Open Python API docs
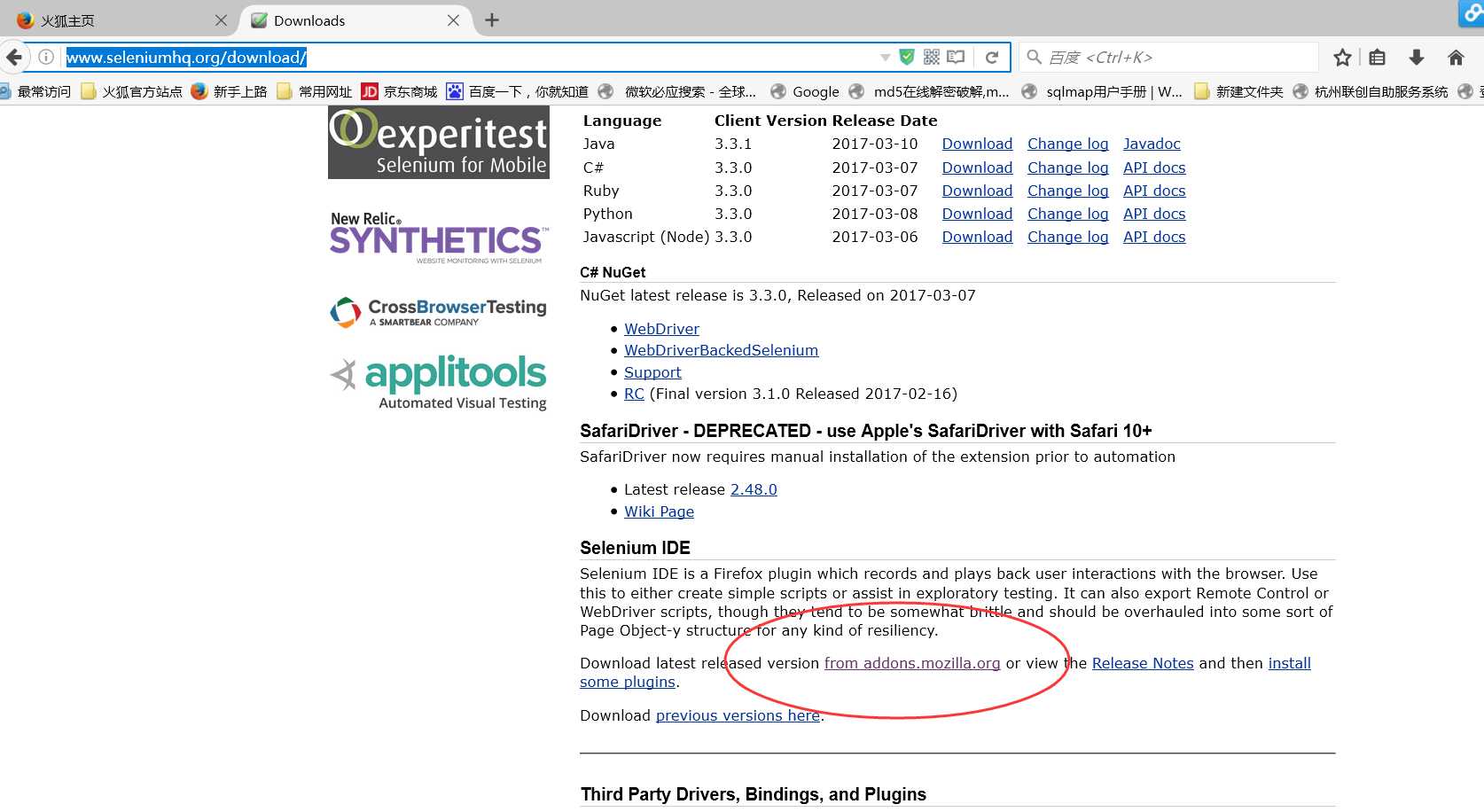The height and width of the screenshot is (812, 1484). 1154,214
